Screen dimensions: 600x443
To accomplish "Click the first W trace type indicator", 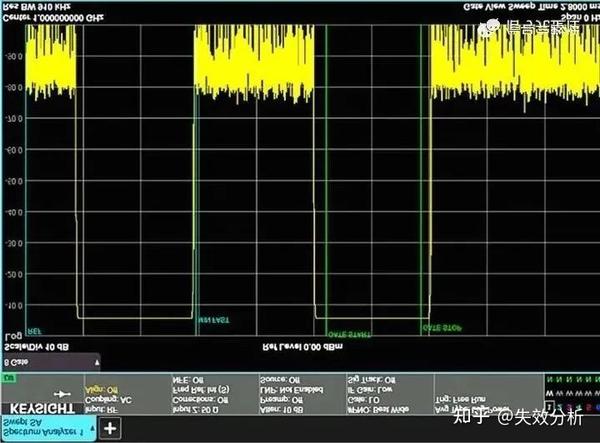I will [x=549, y=393].
